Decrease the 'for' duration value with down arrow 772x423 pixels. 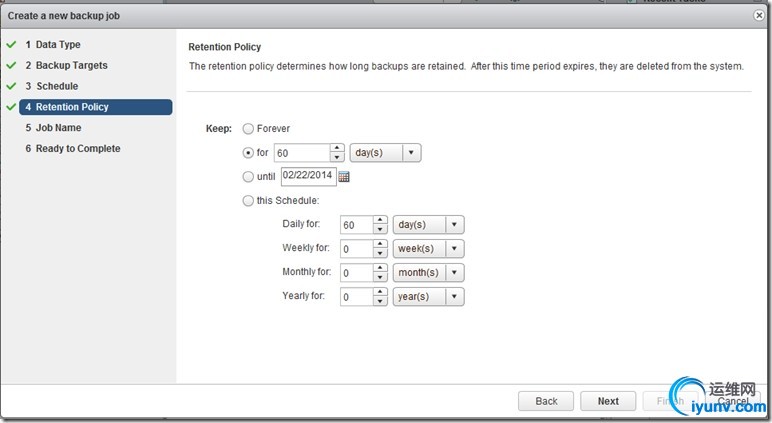337,157
